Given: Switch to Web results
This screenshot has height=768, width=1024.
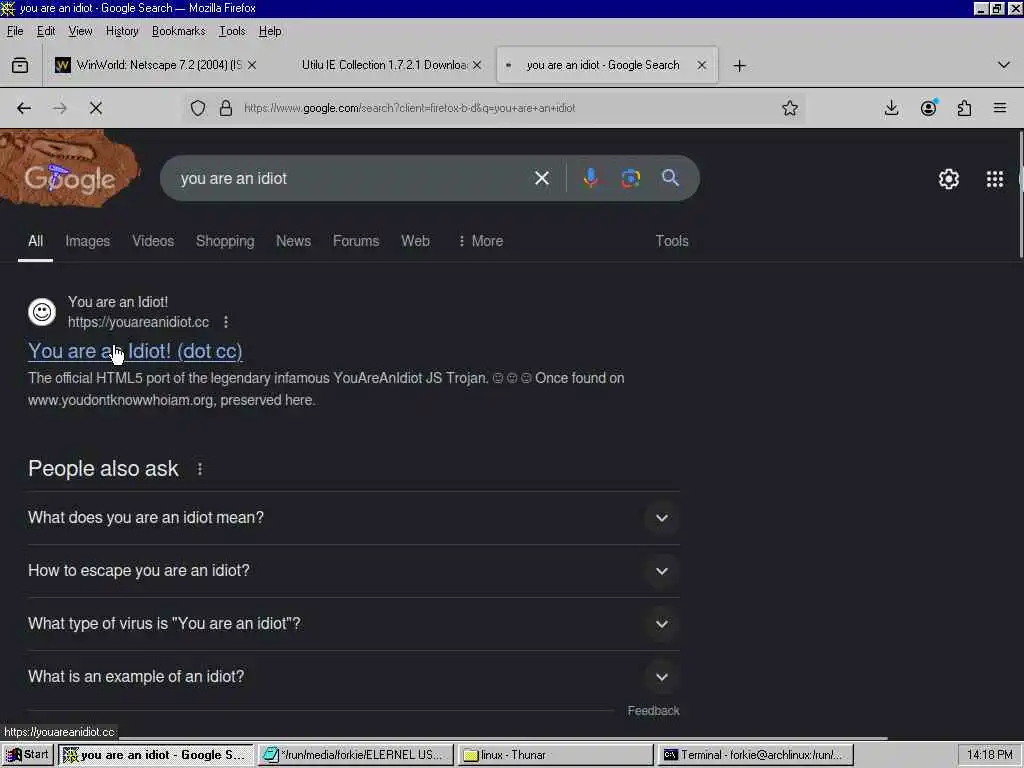Looking at the screenshot, I should (415, 241).
